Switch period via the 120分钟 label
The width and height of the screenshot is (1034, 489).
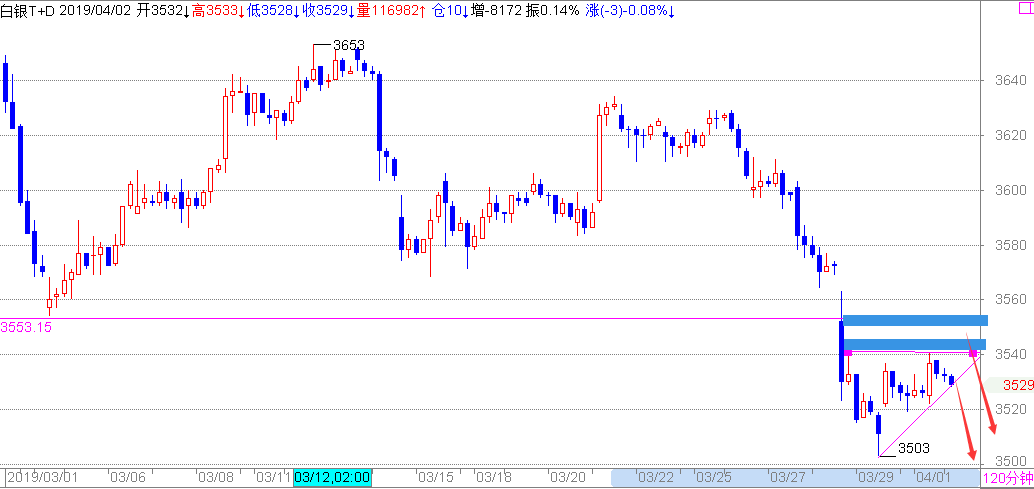(1008, 479)
